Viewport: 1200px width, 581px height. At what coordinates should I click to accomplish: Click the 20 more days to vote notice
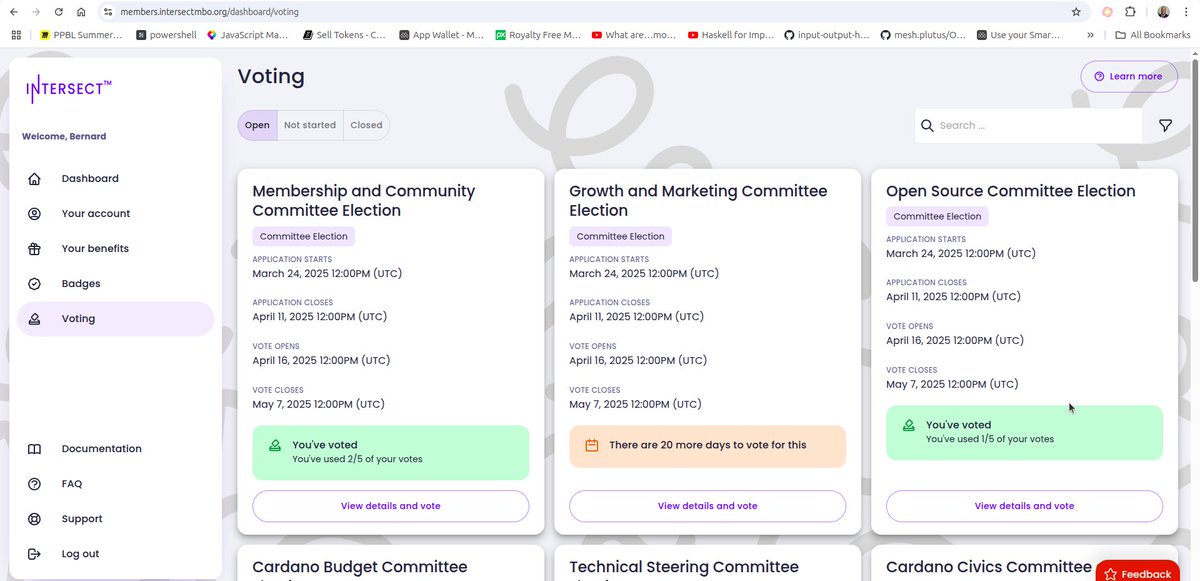pyautogui.click(x=707, y=445)
